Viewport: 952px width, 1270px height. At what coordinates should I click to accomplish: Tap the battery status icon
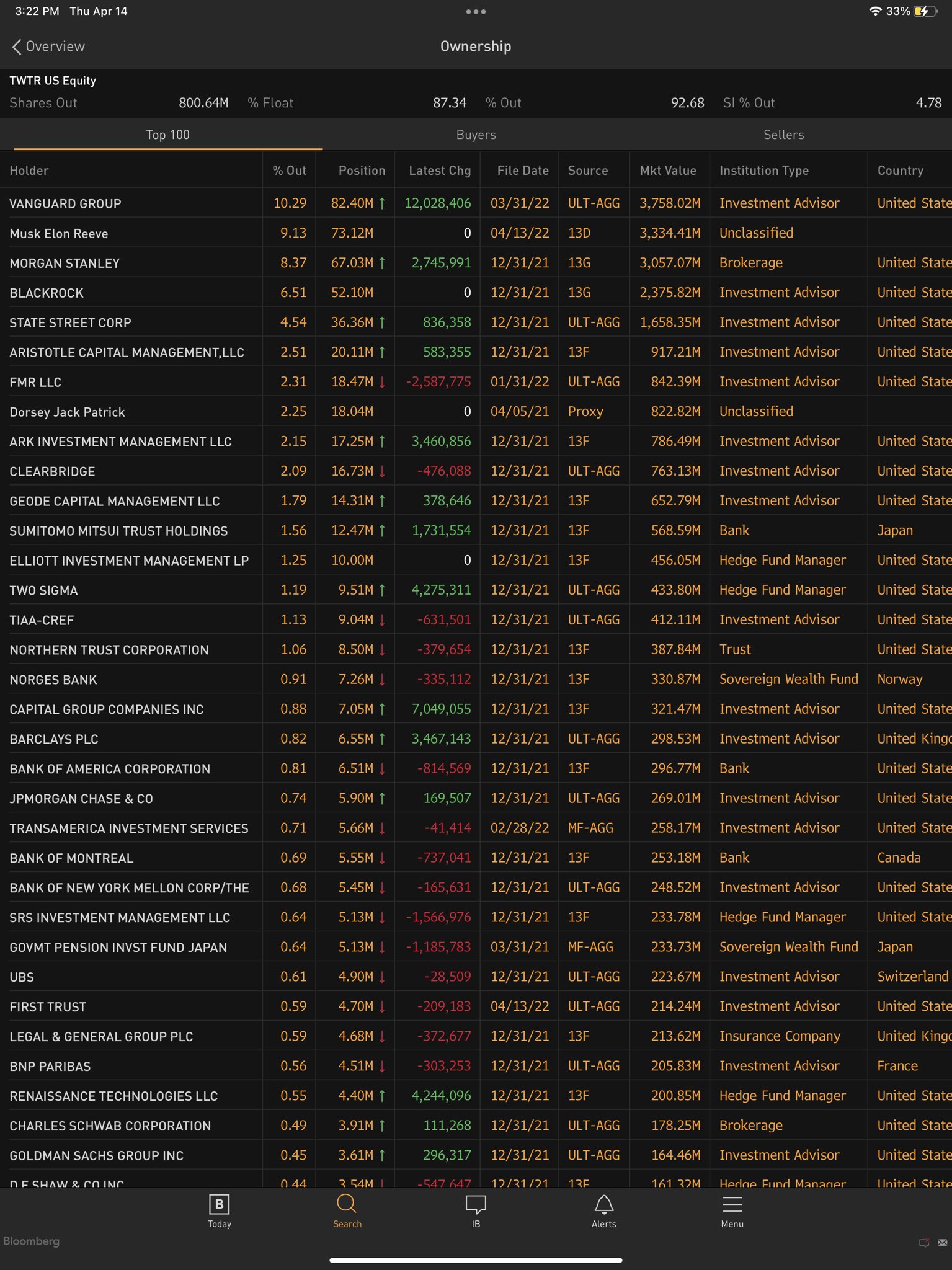925,11
